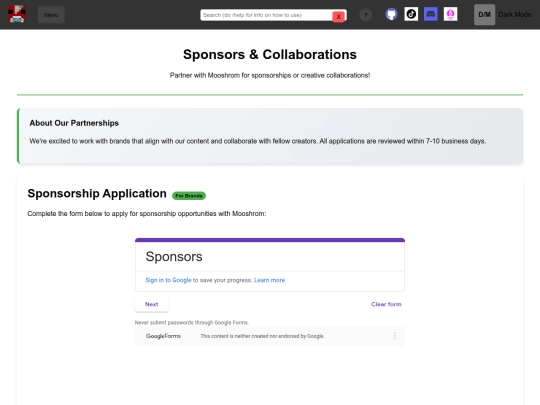Screen dimensions: 540x405
Task: Open the TikTok icon link
Action: (411, 14)
